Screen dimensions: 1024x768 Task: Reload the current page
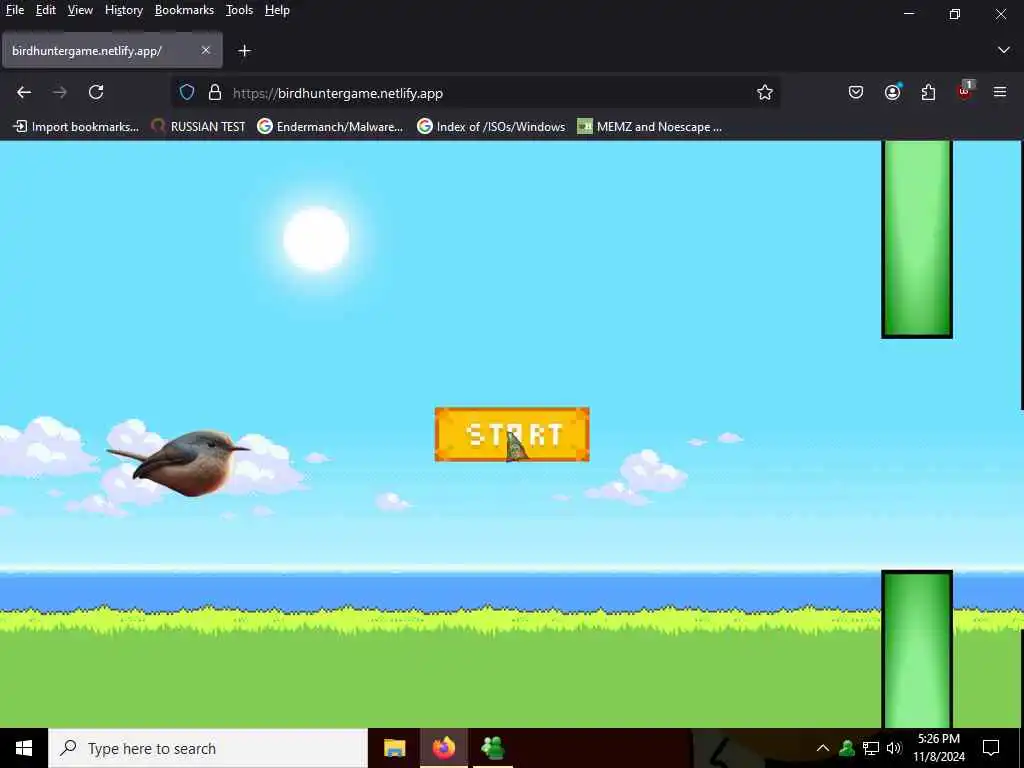click(96, 92)
